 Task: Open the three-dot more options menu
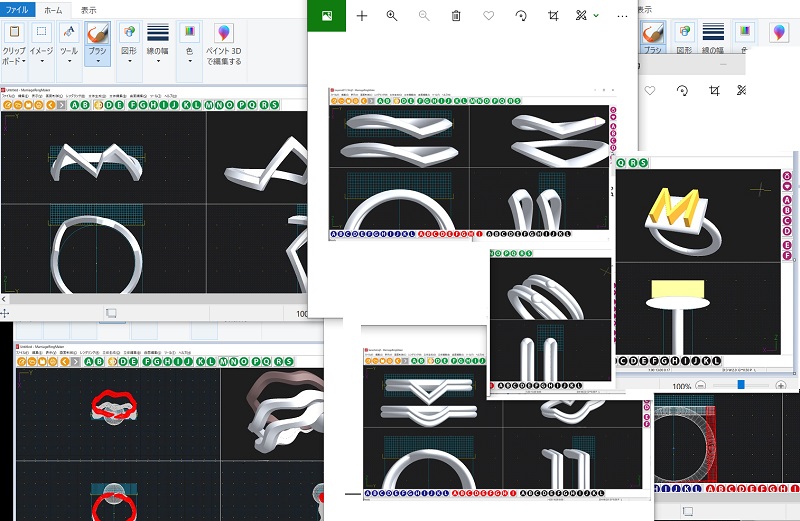(623, 16)
